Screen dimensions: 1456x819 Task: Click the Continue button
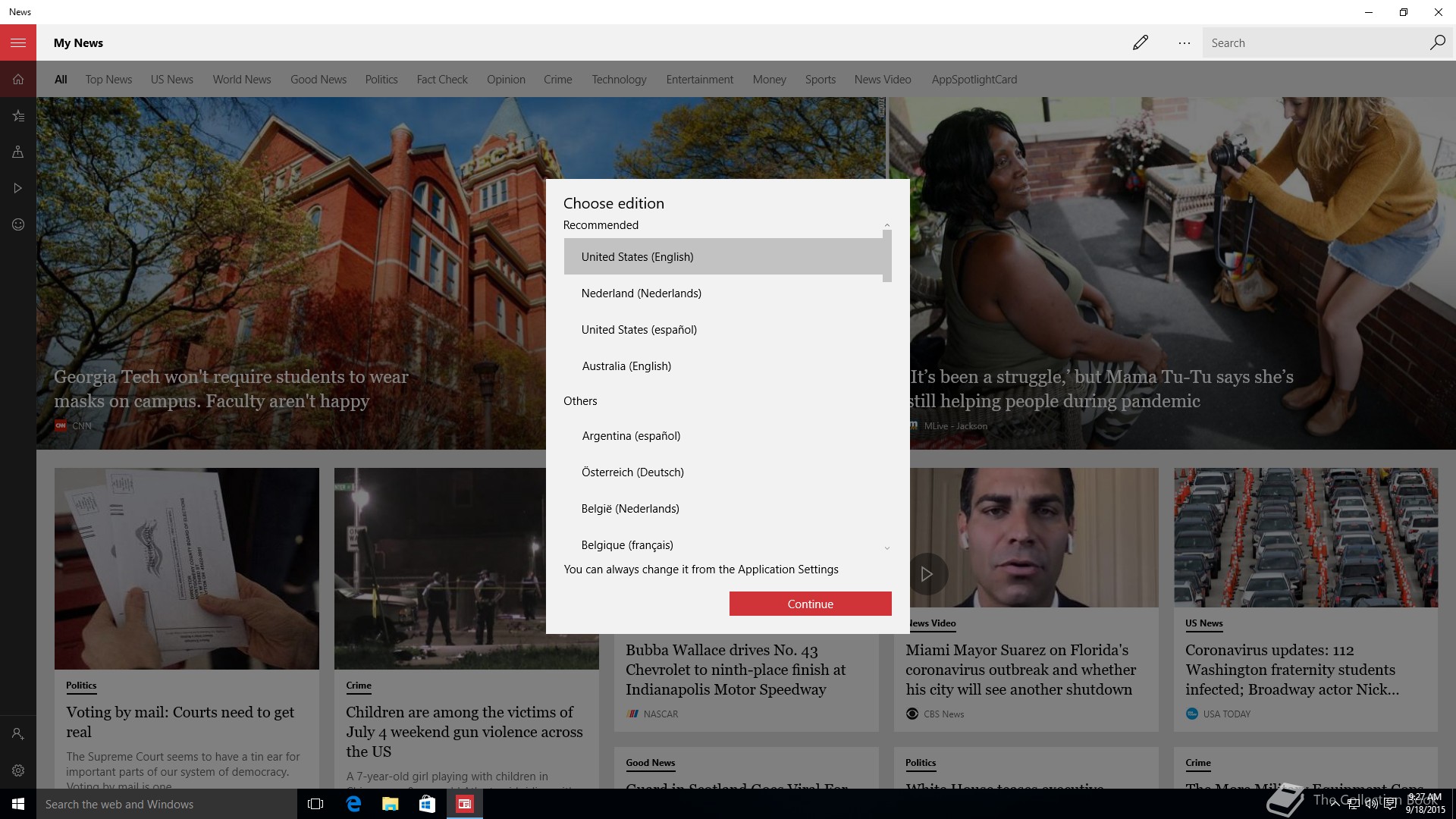pos(810,604)
